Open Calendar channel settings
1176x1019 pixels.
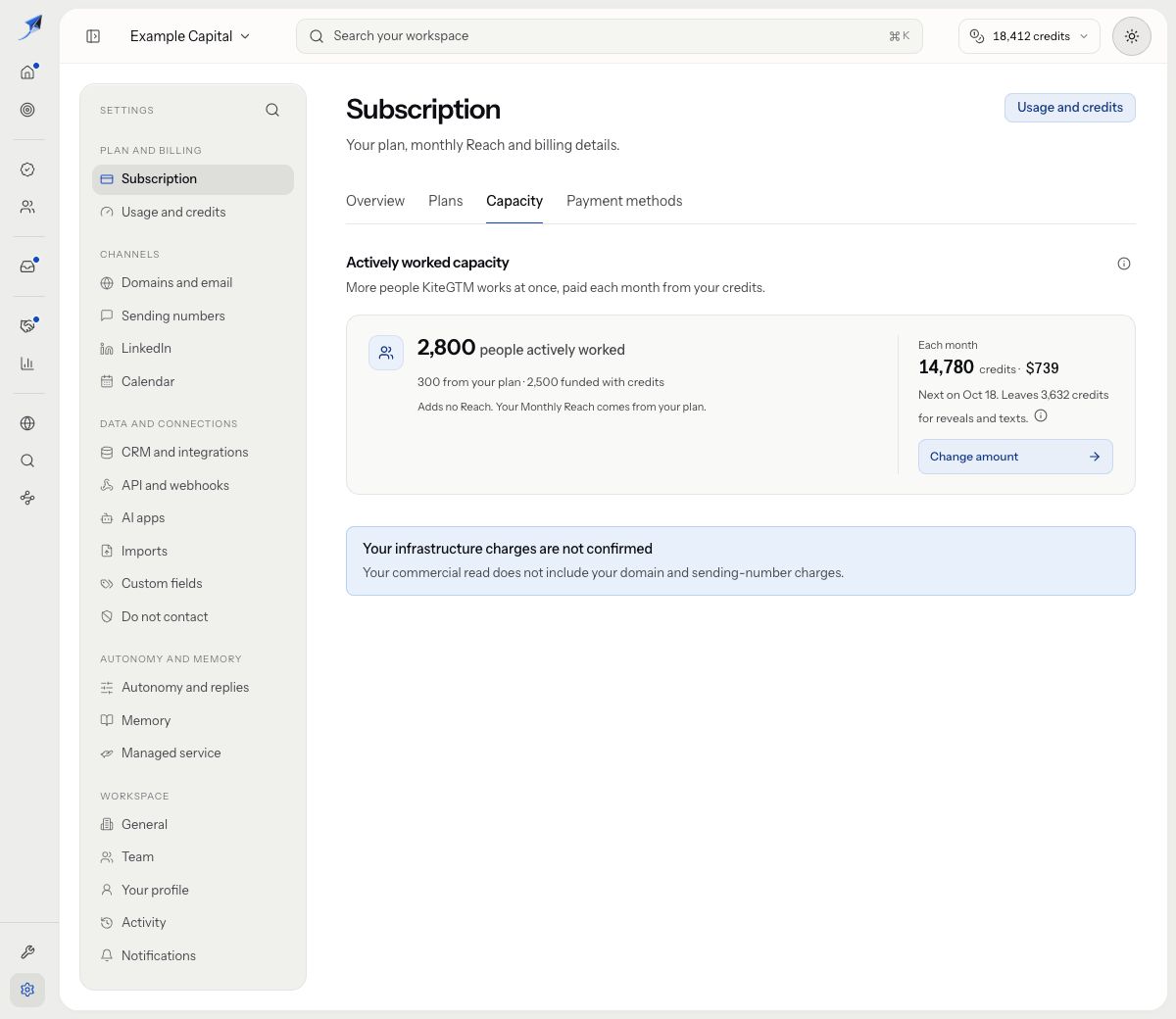coord(193,382)
